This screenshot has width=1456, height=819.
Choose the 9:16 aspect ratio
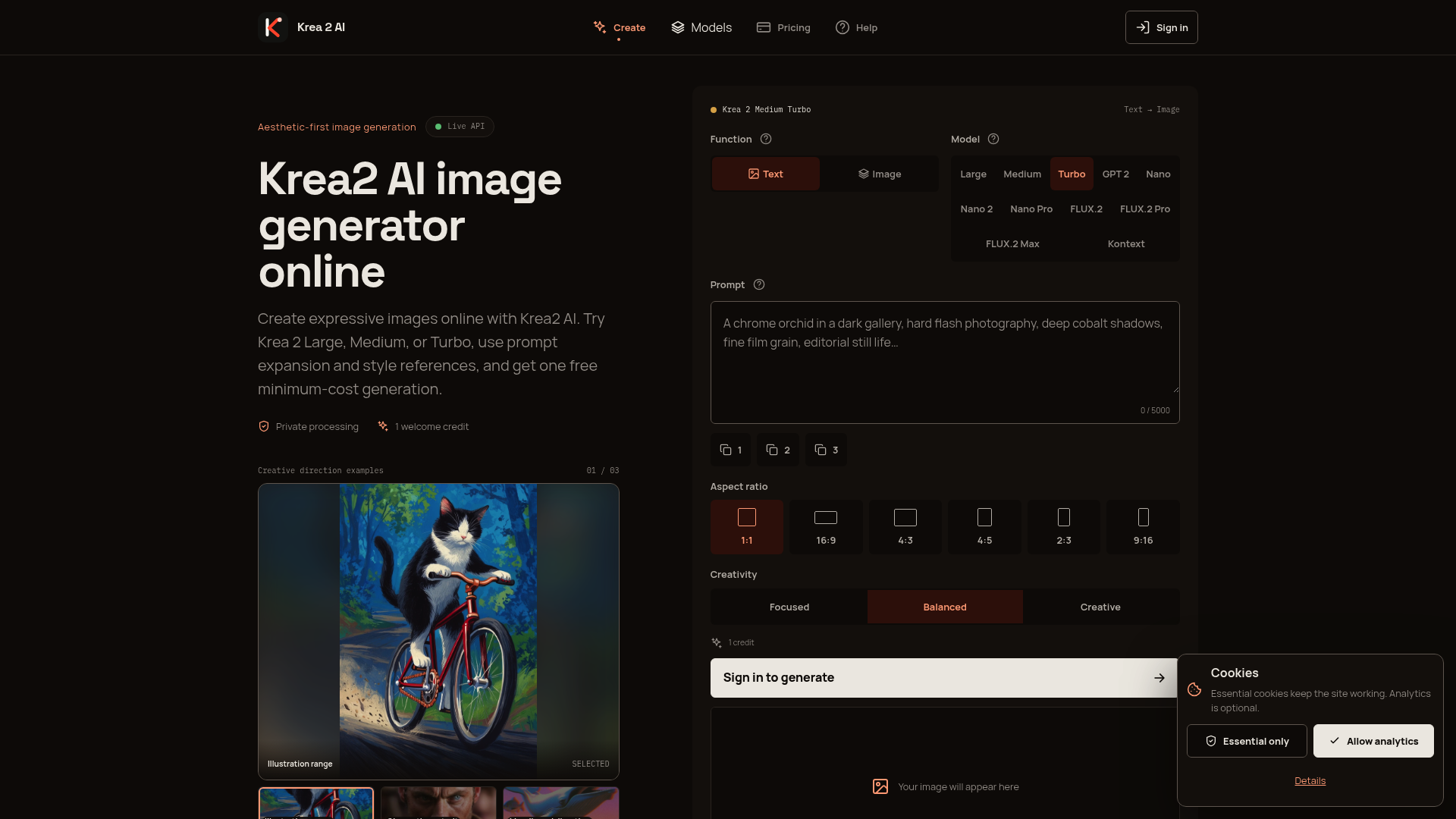pyautogui.click(x=1143, y=526)
